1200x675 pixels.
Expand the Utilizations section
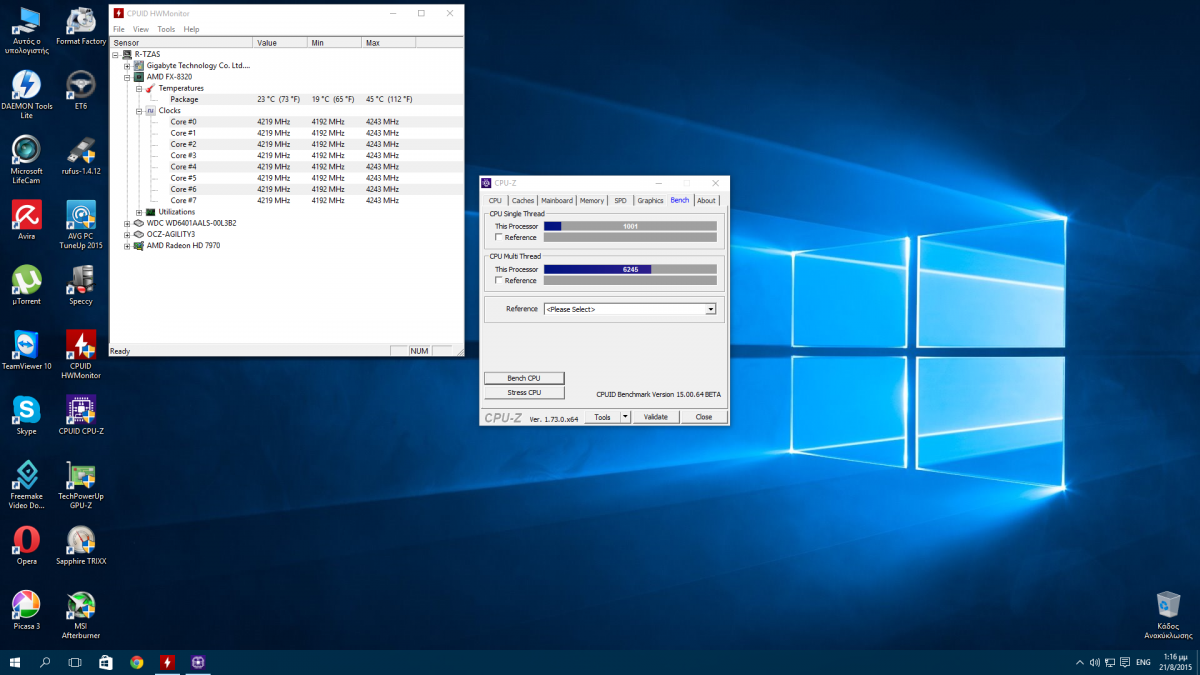pyautogui.click(x=138, y=211)
